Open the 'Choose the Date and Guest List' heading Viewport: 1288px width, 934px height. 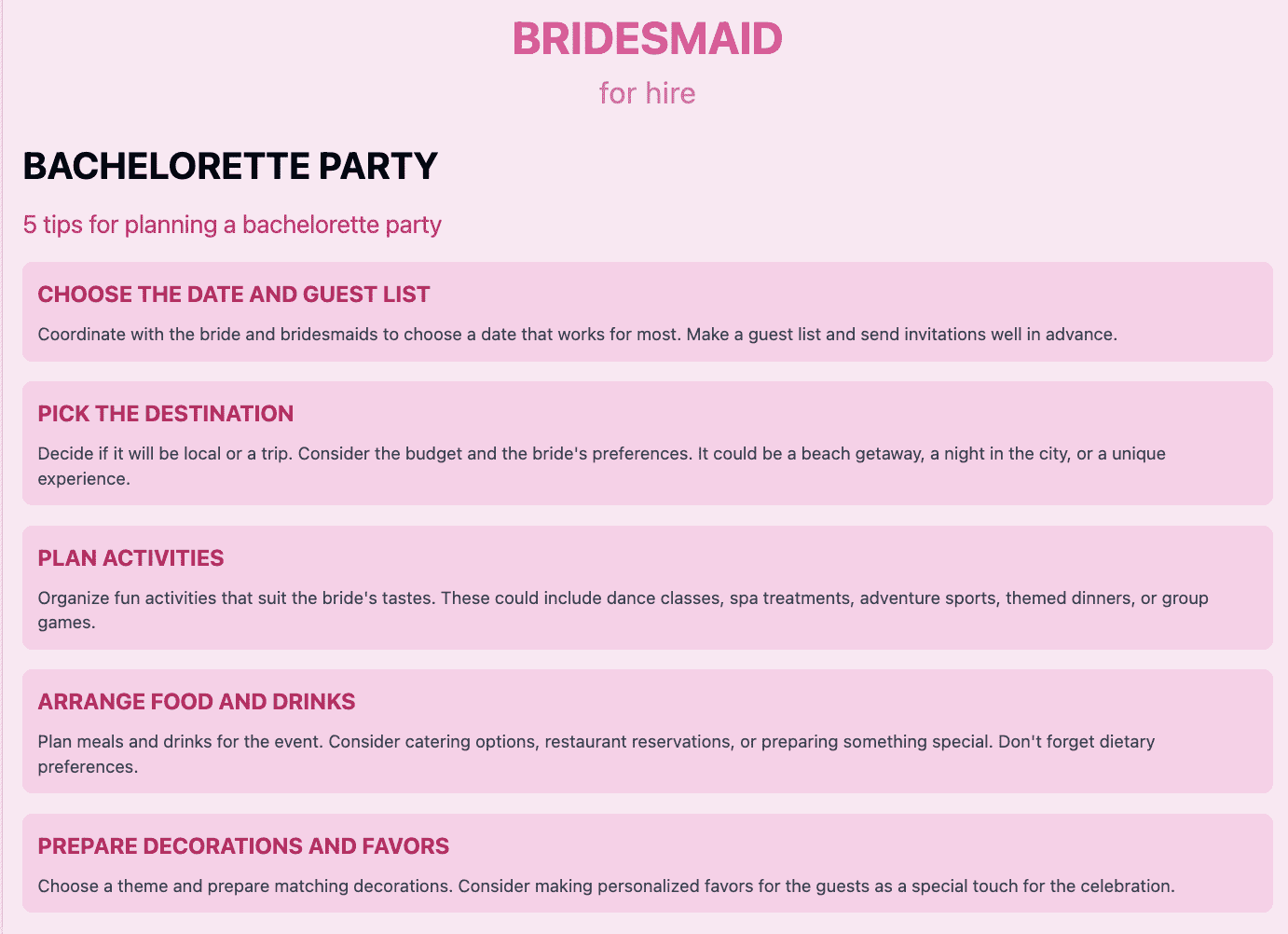(x=234, y=295)
